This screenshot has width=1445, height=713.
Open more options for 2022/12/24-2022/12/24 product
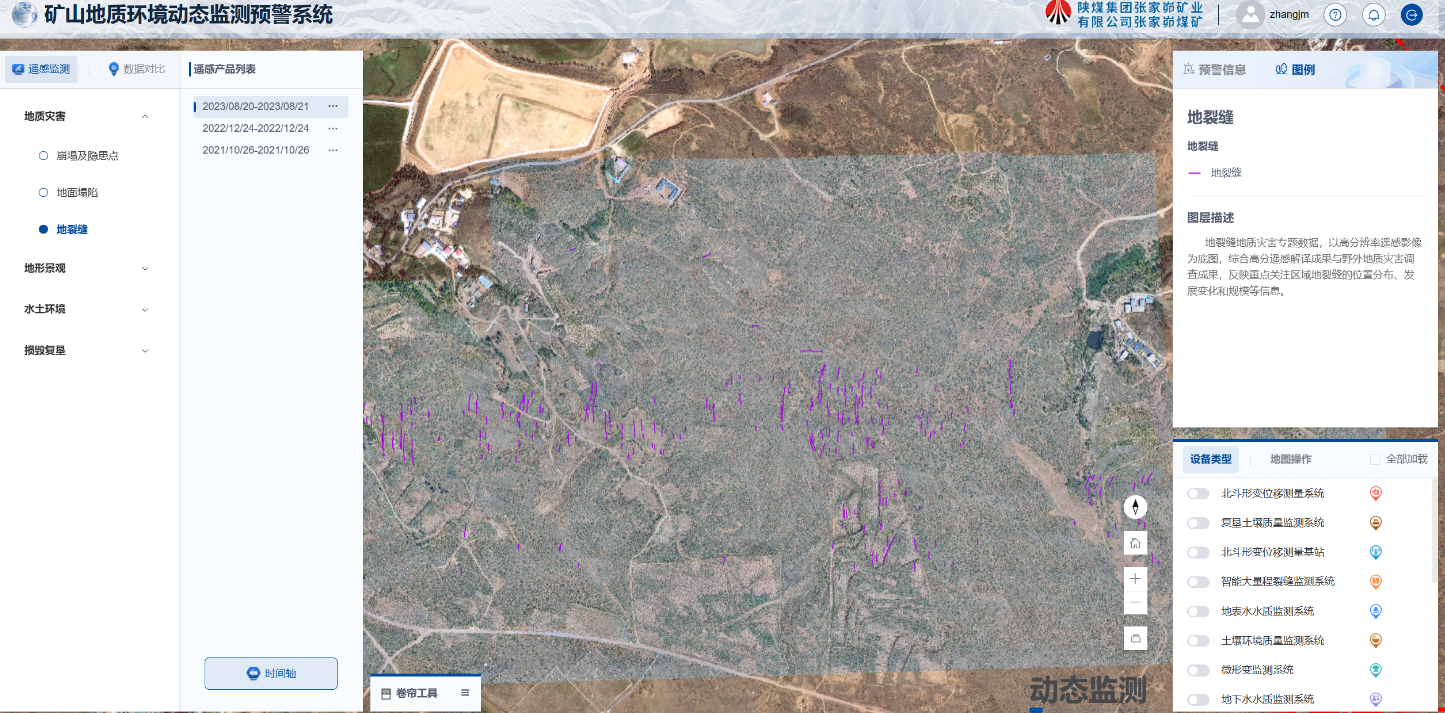333,128
